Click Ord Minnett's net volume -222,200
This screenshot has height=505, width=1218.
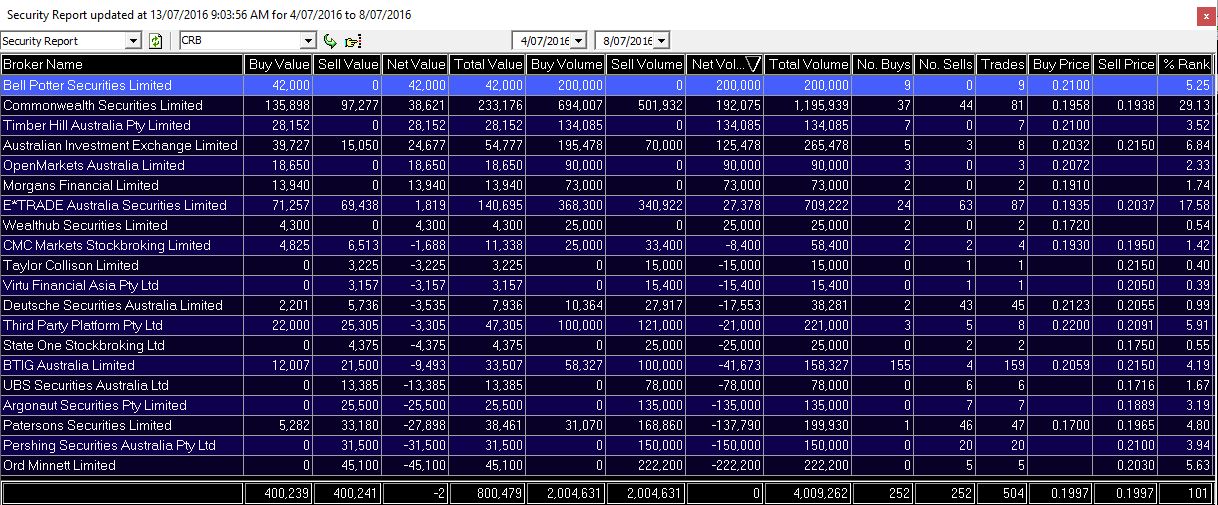tap(737, 466)
